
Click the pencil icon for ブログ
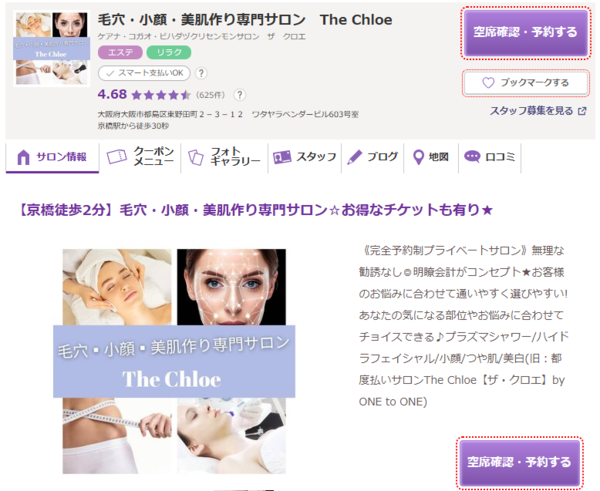[x=354, y=157]
